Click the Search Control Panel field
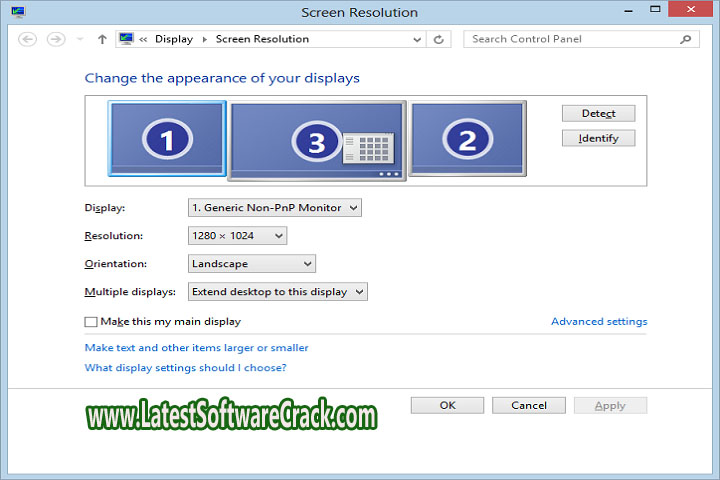The height and width of the screenshot is (480, 720). point(570,39)
